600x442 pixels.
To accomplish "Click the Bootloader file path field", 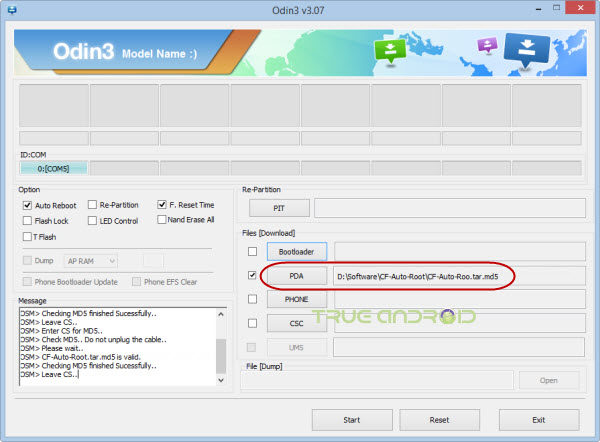I will pos(460,251).
